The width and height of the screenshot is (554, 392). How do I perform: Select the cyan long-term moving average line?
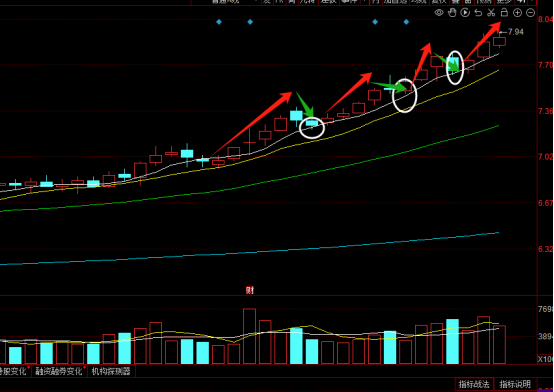[x=249, y=252]
